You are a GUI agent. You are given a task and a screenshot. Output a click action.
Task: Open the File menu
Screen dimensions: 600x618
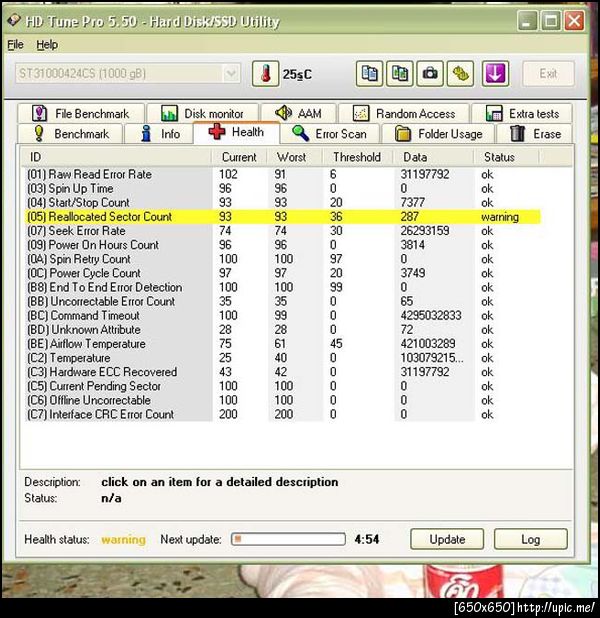coord(15,45)
